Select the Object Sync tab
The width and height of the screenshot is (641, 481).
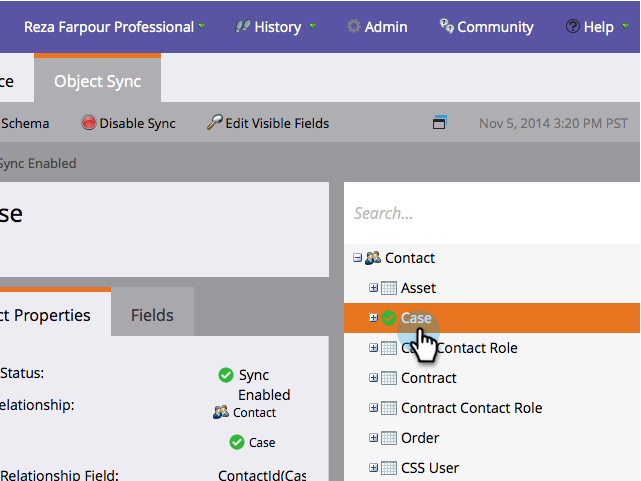[97, 81]
